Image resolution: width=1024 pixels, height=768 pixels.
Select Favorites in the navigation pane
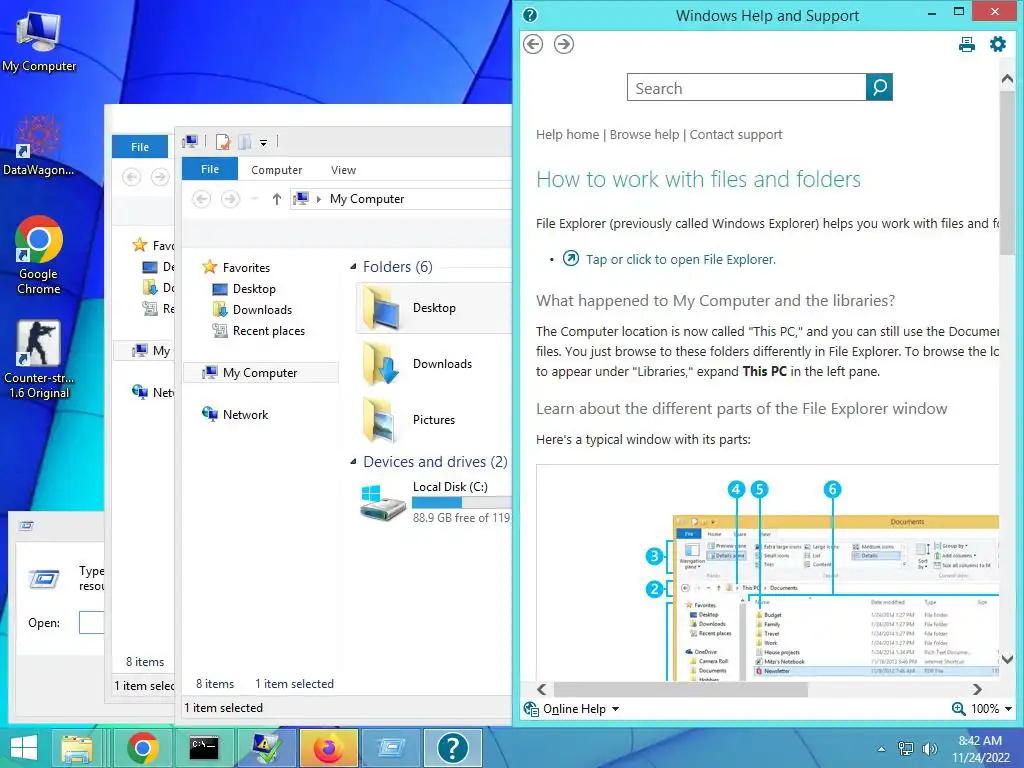246,267
